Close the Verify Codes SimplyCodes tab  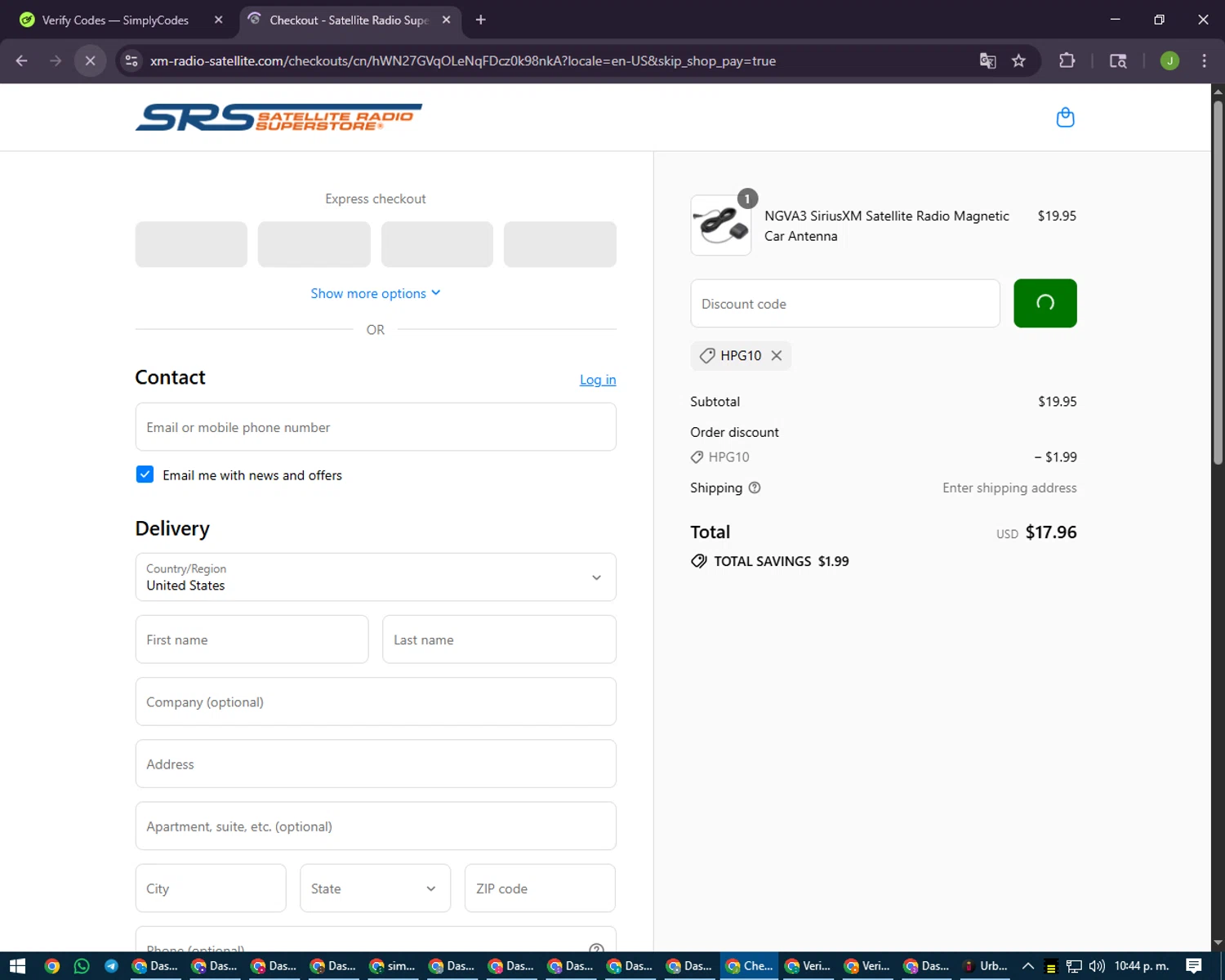coord(218,20)
